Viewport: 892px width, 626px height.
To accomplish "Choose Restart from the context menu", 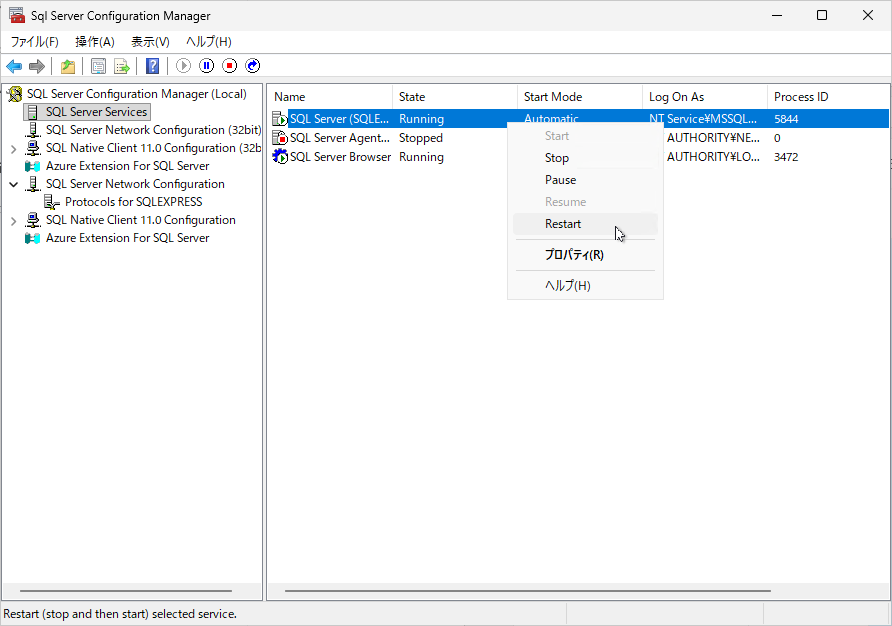I will click(563, 224).
